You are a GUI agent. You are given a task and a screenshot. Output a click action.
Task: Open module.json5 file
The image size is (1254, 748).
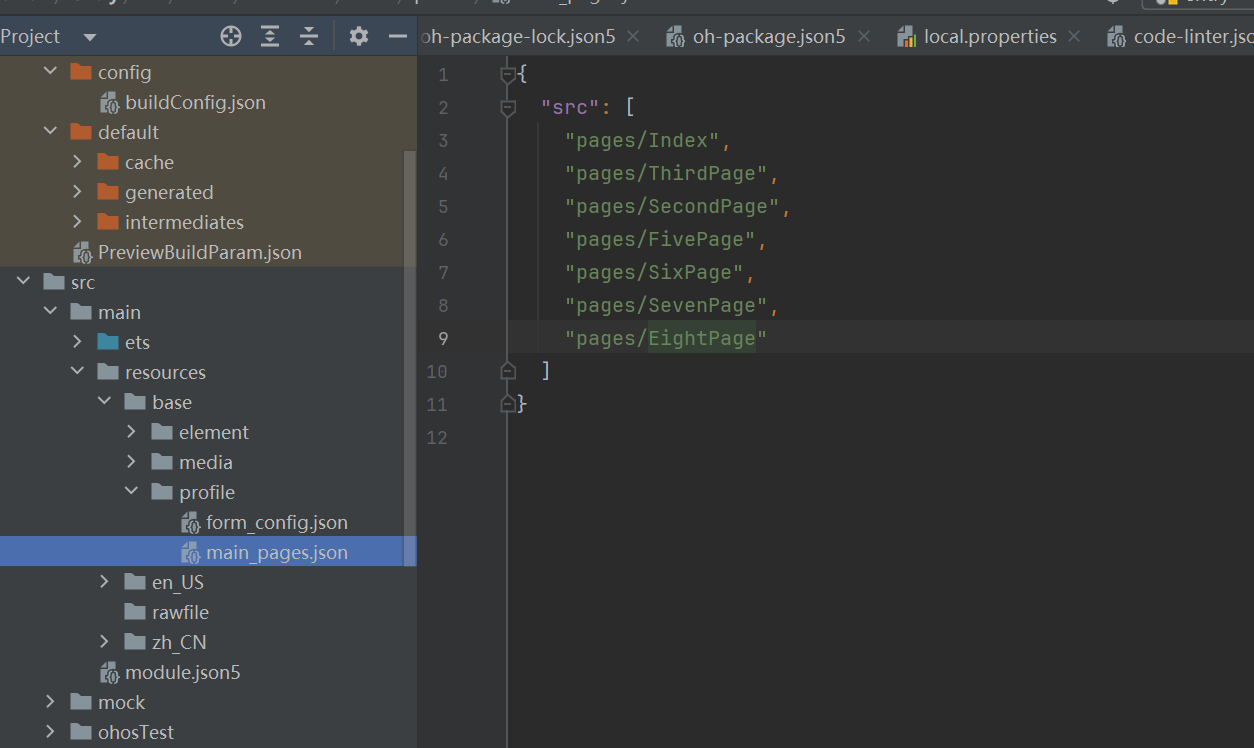click(182, 672)
